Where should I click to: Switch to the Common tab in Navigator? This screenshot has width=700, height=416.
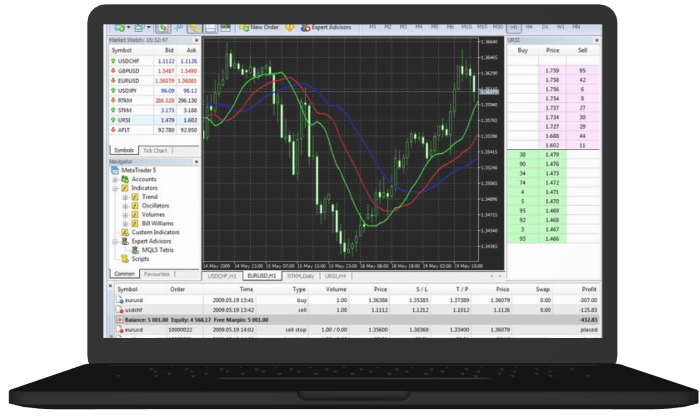(124, 274)
